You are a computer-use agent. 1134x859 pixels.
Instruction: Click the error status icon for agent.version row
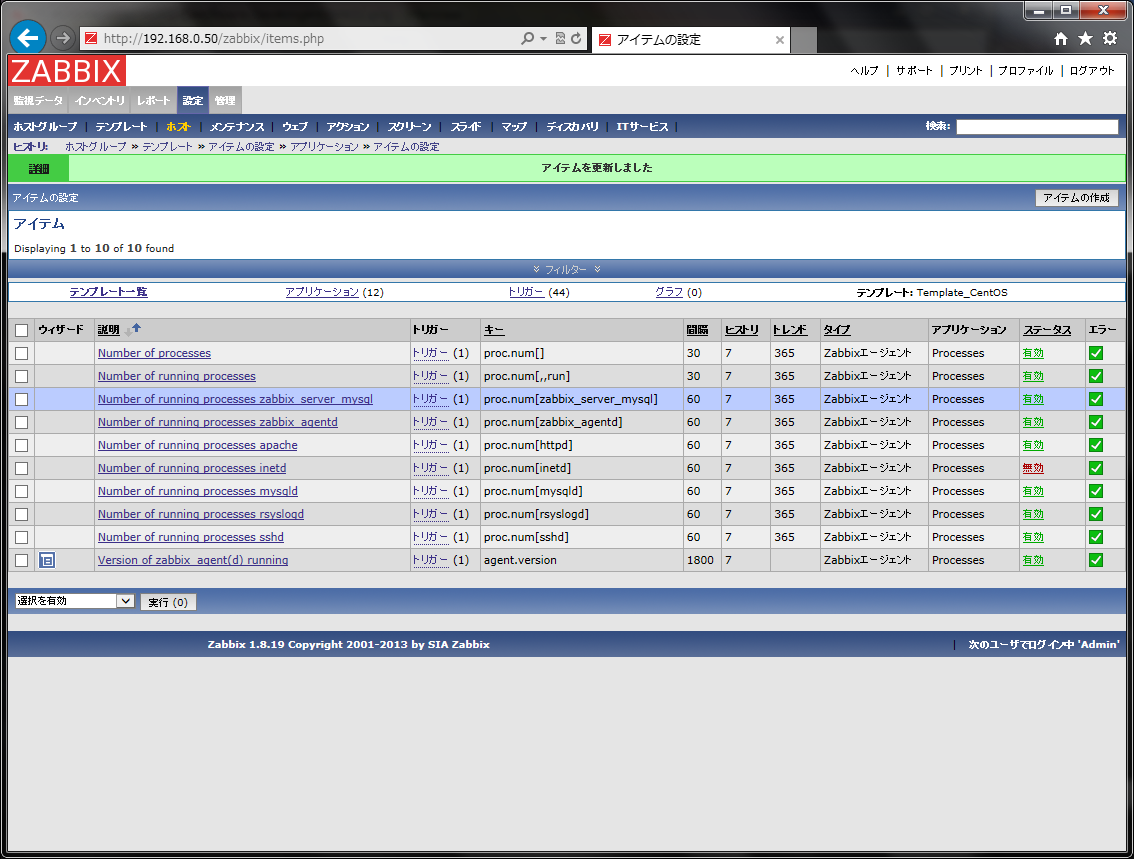point(1096,560)
